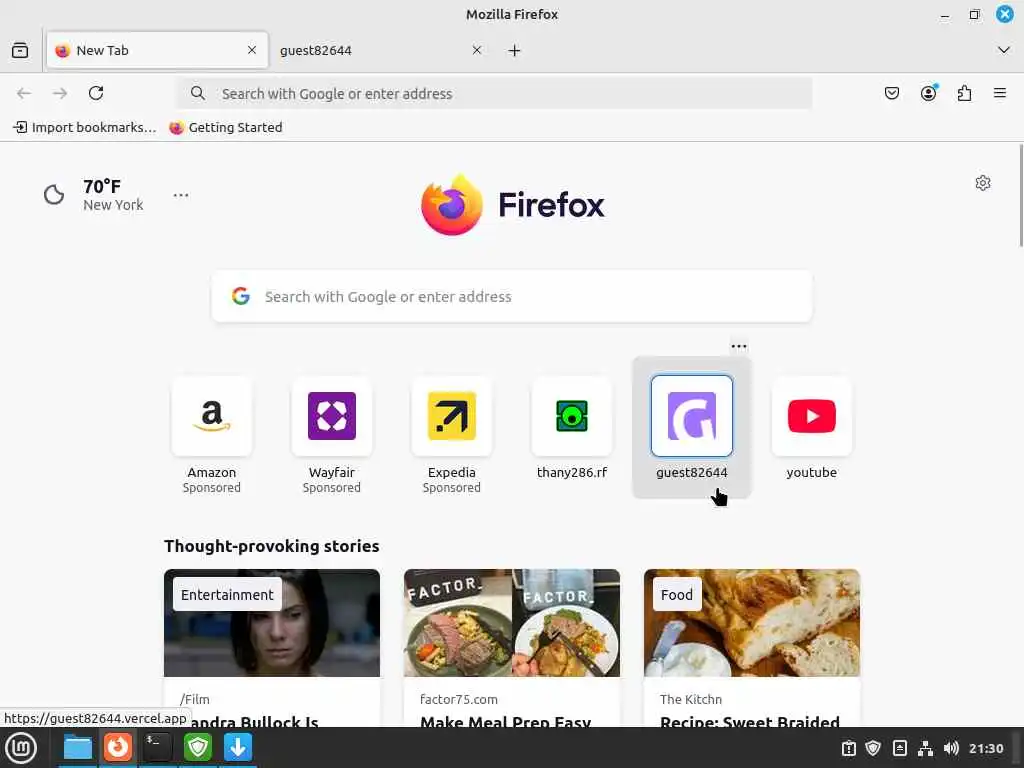Screen dimensions: 1024x768
Task: Open the exclamation notification tray icon
Action: click(848, 748)
